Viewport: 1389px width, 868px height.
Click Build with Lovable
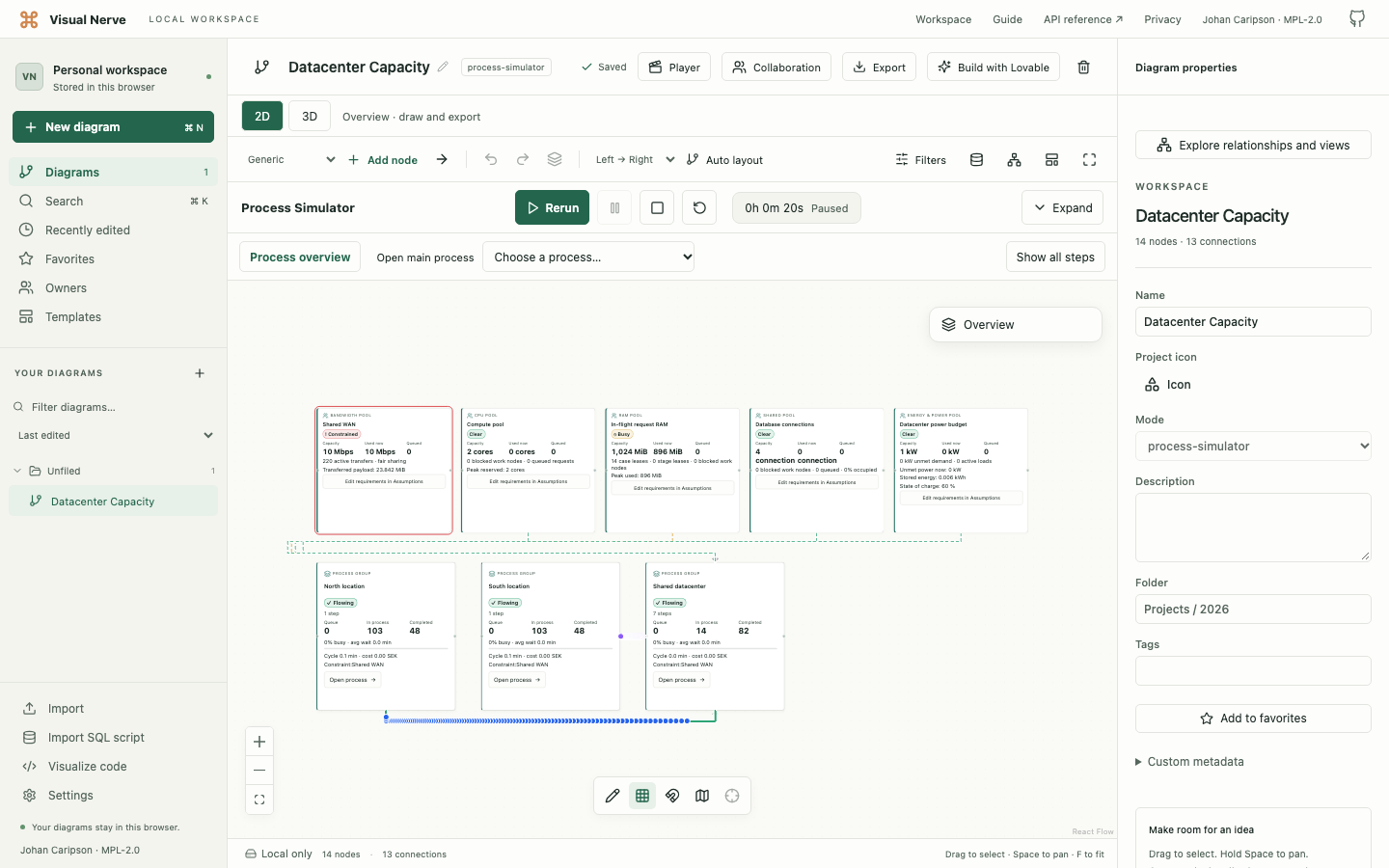[994, 68]
